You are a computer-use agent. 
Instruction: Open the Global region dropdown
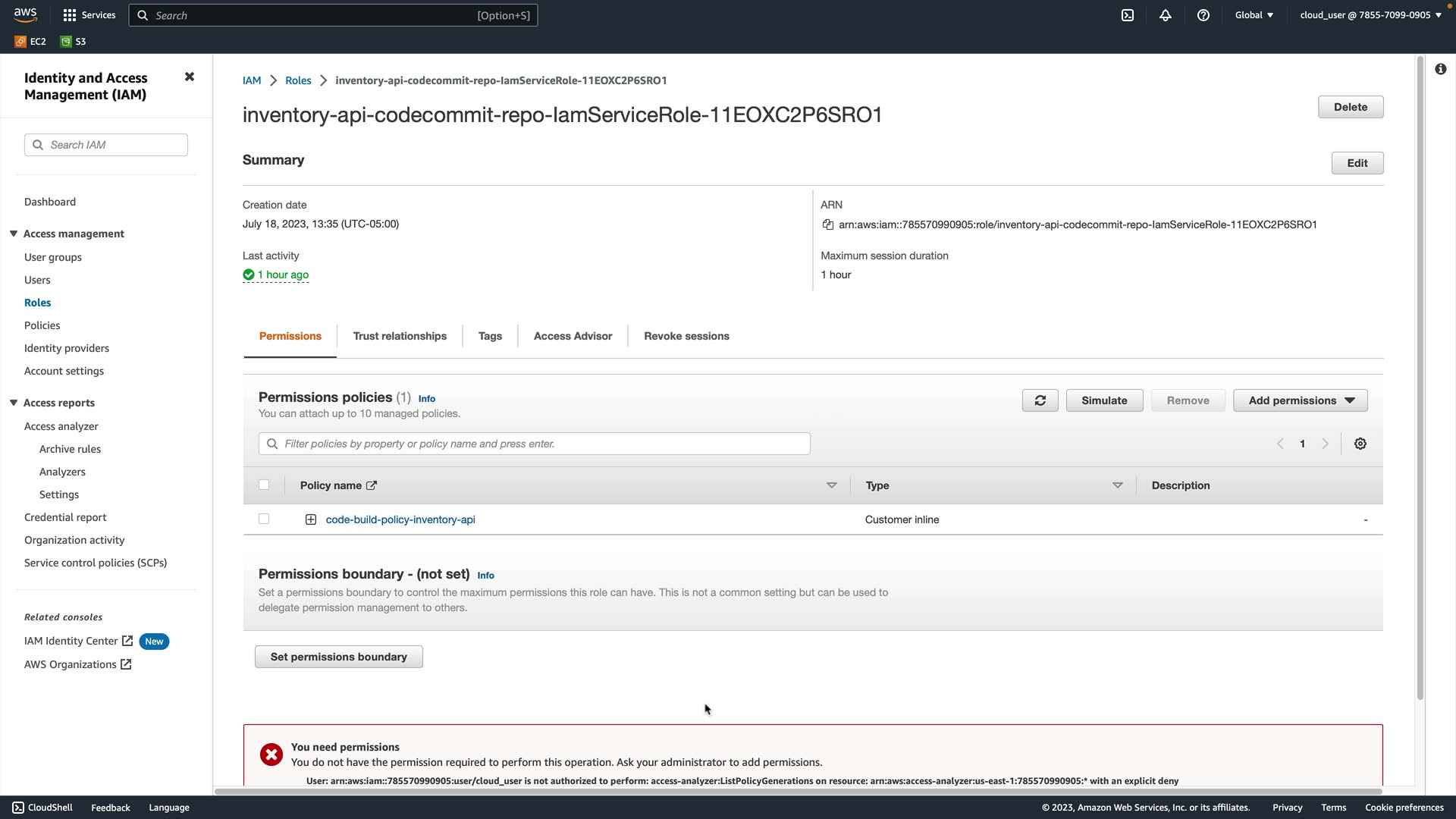pyautogui.click(x=1254, y=15)
